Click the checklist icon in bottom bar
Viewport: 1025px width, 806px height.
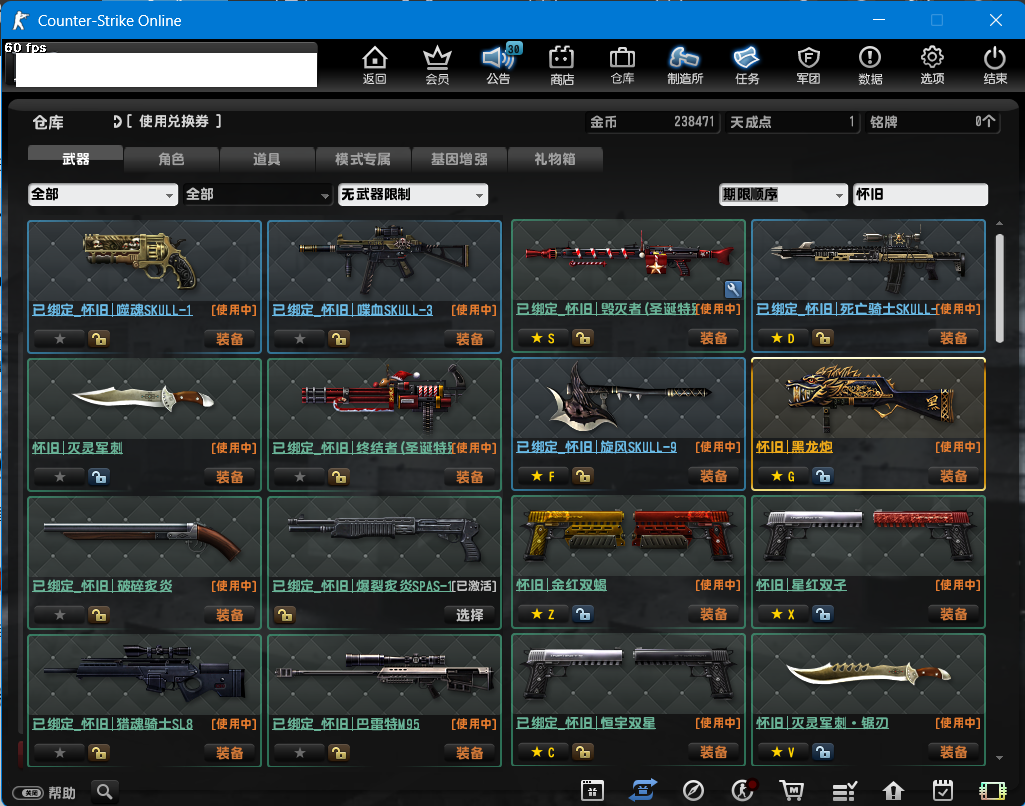tap(844, 790)
